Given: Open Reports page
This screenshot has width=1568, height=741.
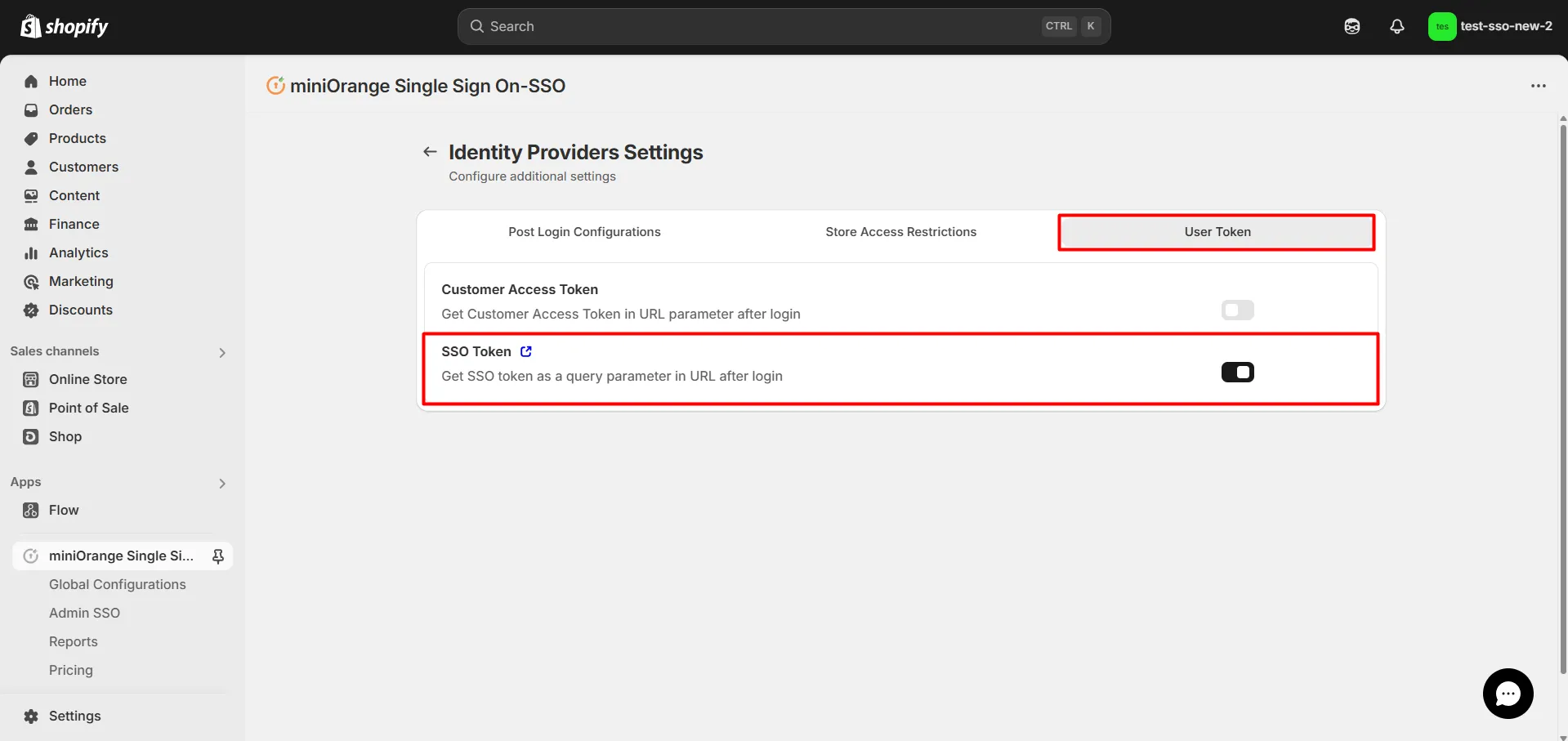Looking at the screenshot, I should click(74, 641).
